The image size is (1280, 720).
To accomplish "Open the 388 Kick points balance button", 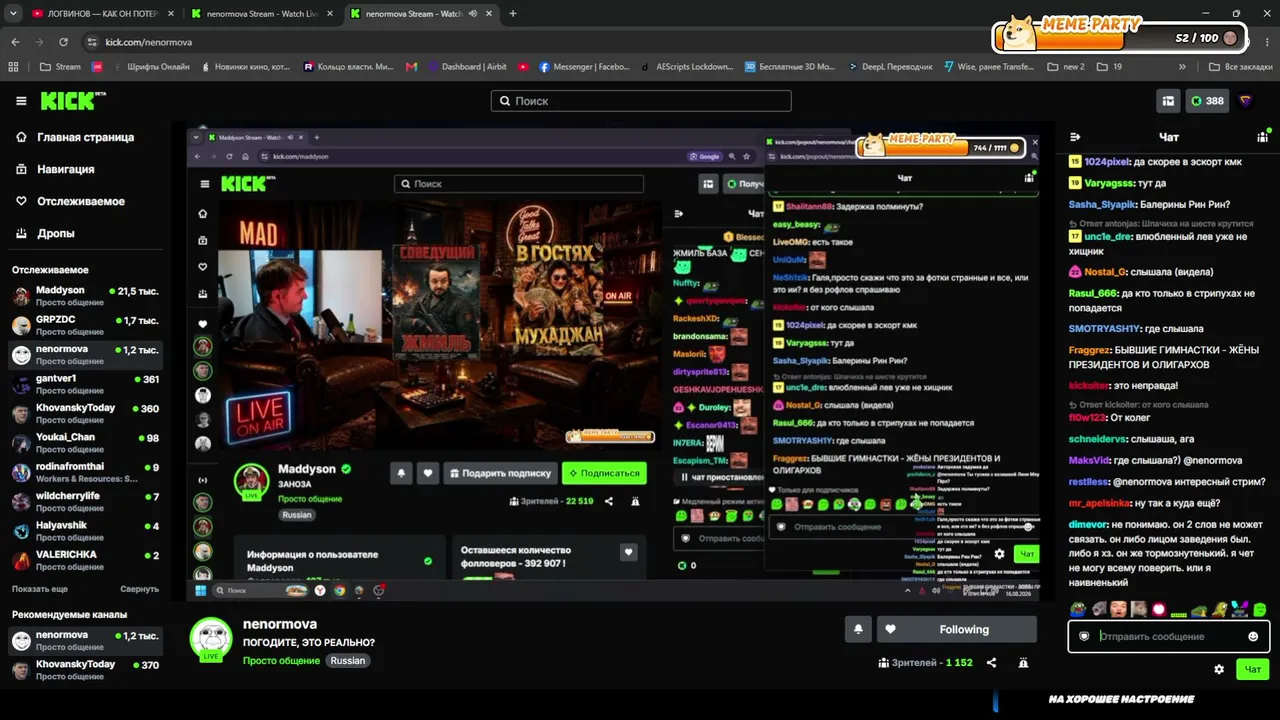I will tap(1207, 101).
